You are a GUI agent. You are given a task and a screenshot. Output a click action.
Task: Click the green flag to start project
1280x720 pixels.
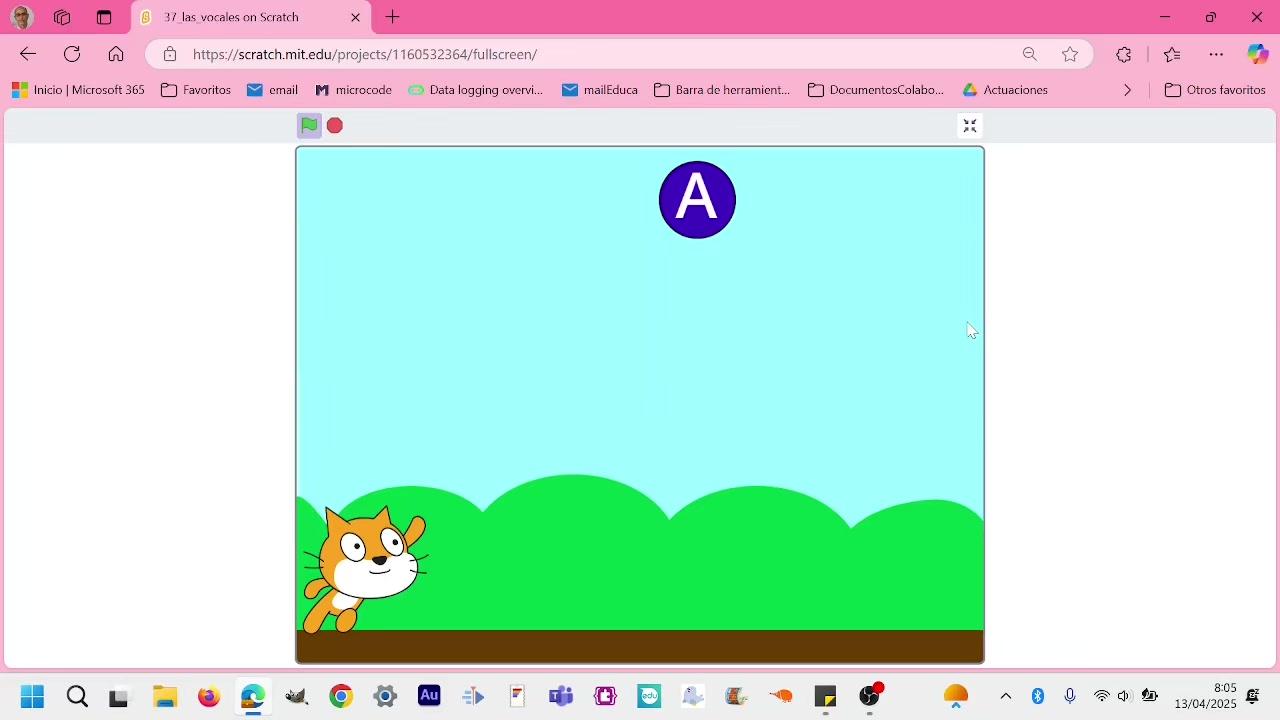[x=309, y=125]
